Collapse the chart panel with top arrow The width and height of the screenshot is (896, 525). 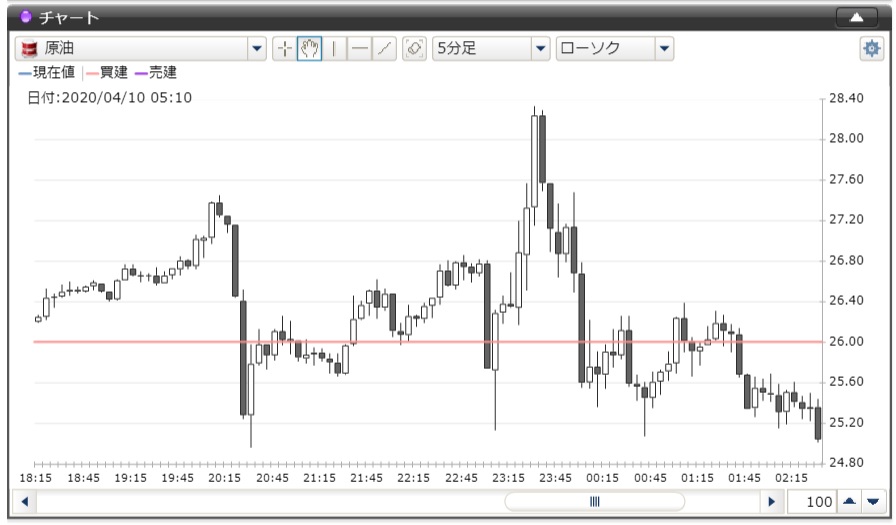click(857, 18)
